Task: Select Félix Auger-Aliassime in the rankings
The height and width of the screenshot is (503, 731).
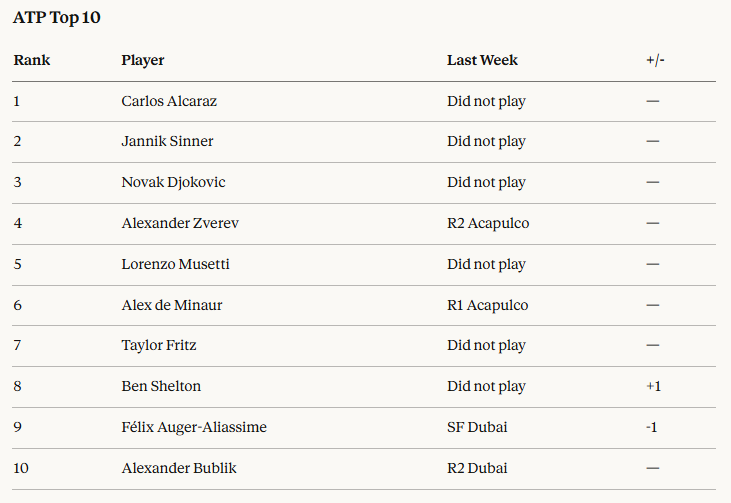Action: click(x=194, y=427)
